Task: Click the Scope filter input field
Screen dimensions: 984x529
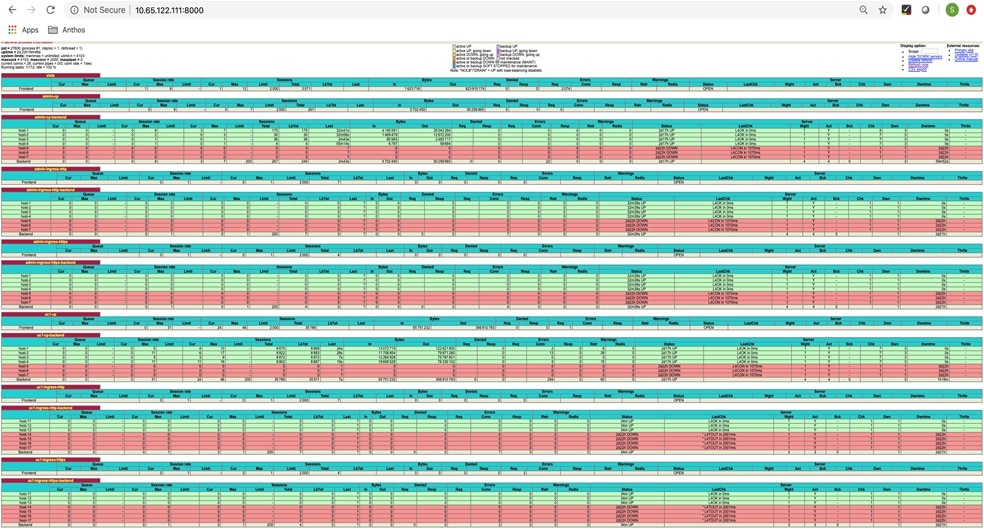Action: (x=929, y=51)
